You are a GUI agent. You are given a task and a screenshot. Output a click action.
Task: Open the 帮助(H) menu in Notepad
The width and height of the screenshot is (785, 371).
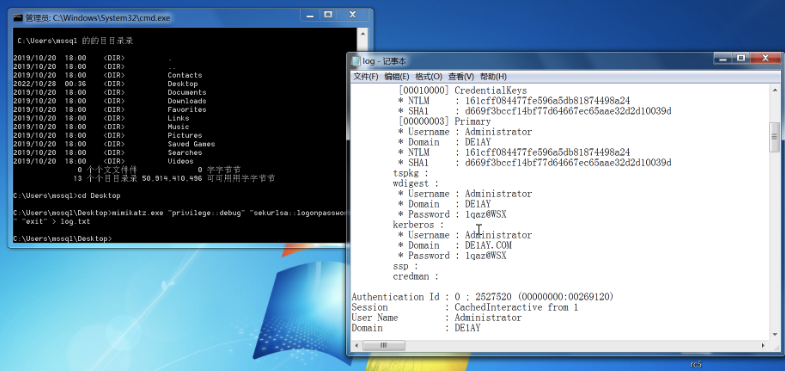(x=494, y=77)
